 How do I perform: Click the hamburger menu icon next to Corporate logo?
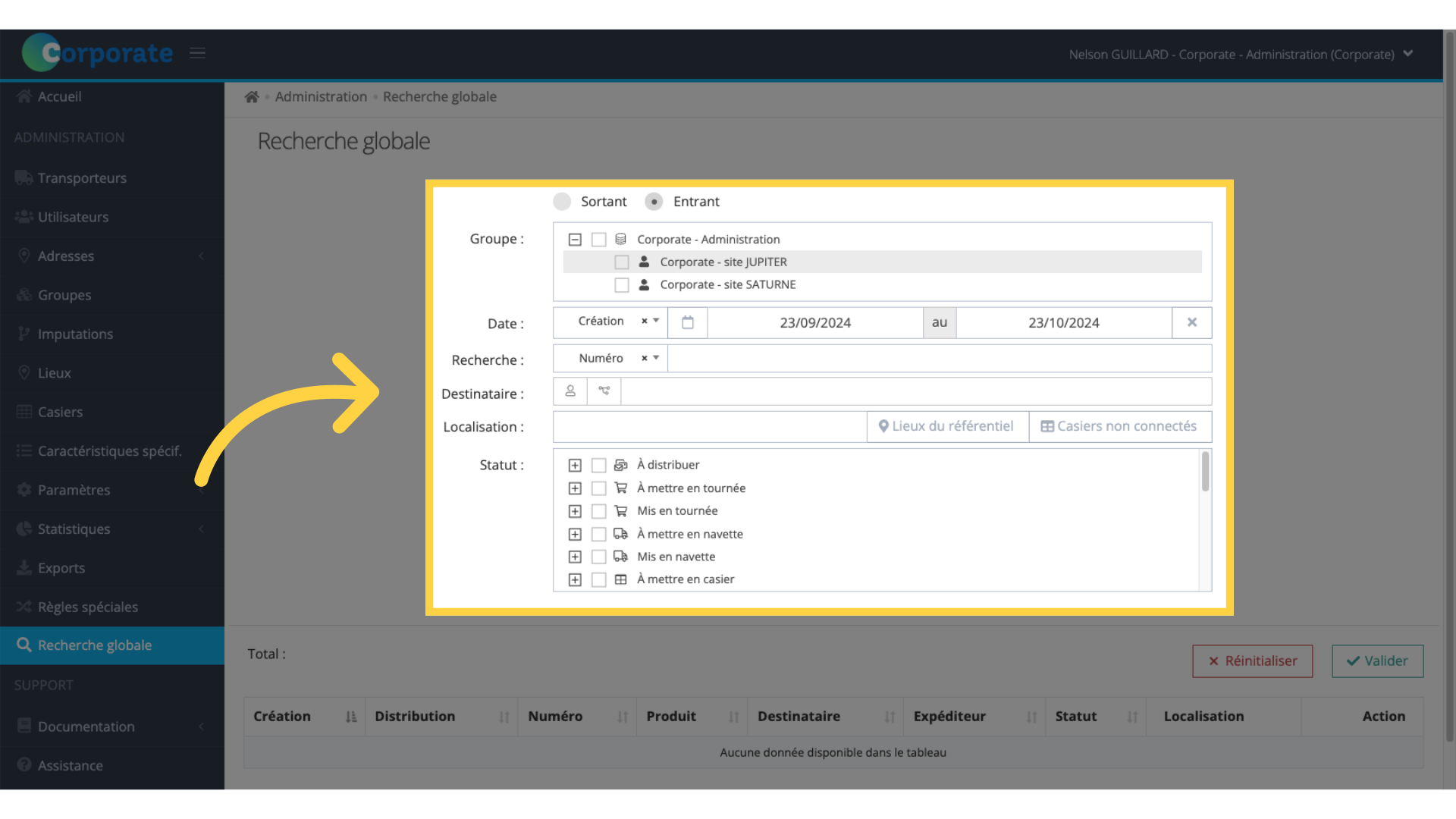(x=197, y=53)
